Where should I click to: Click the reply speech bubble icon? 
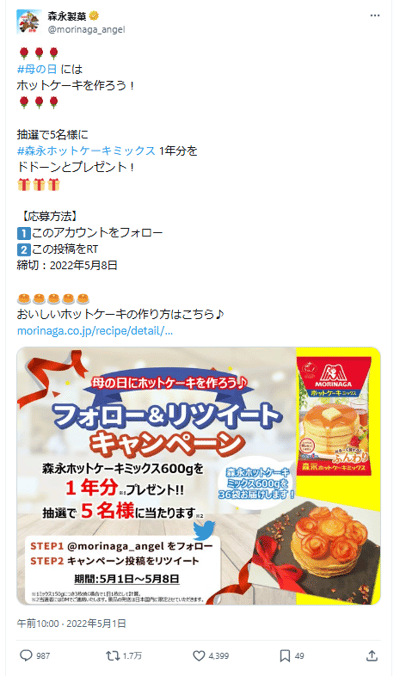[26, 655]
